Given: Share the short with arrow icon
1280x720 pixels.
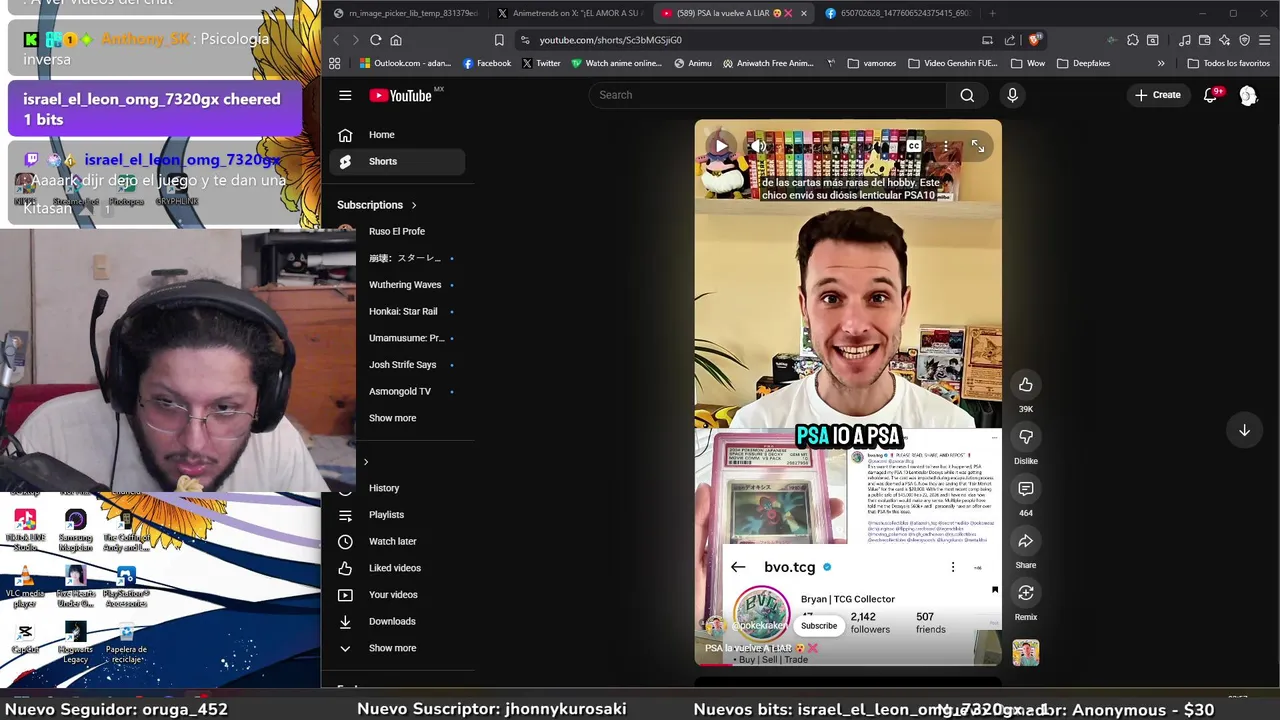Looking at the screenshot, I should (x=1026, y=541).
